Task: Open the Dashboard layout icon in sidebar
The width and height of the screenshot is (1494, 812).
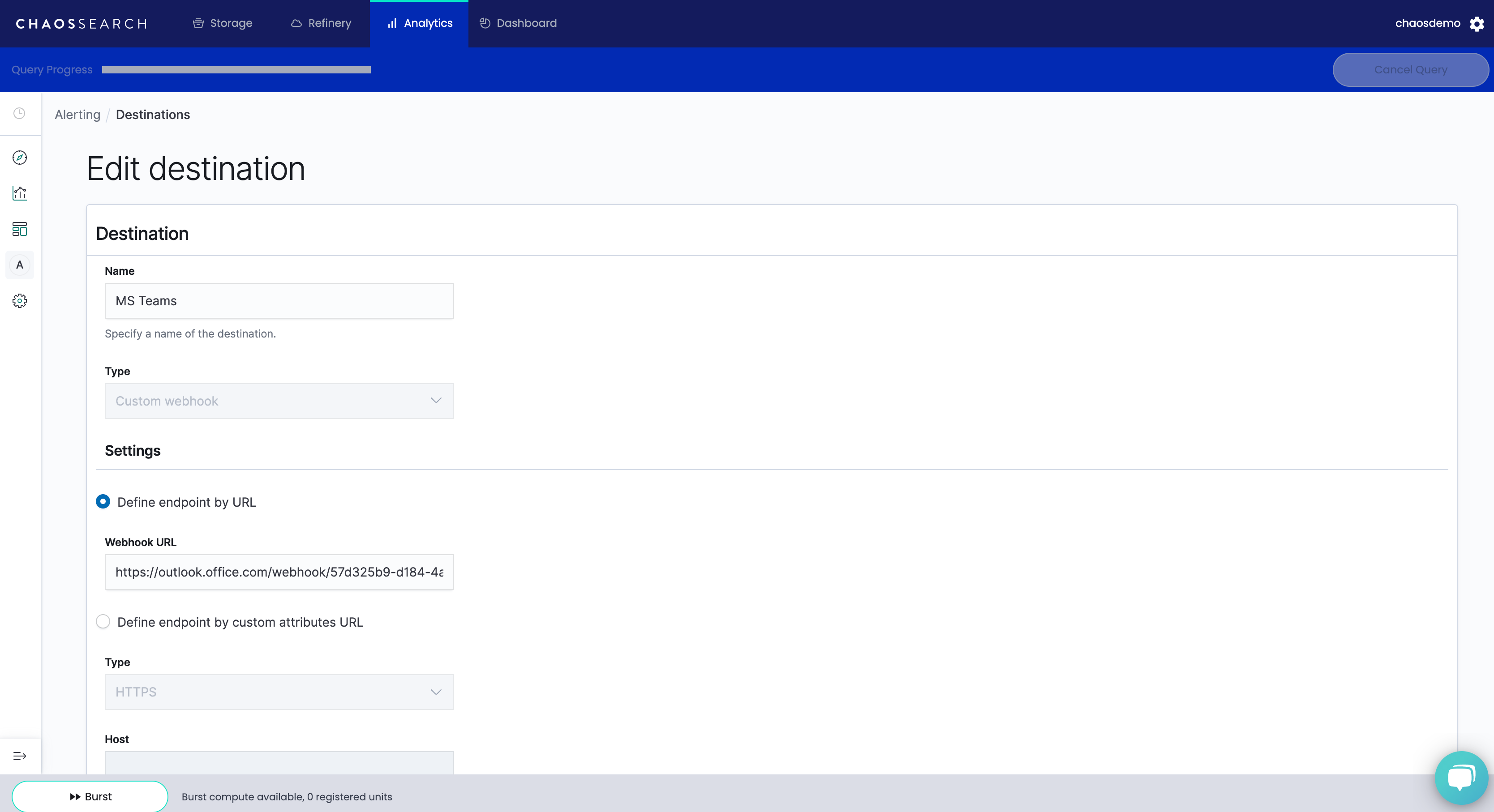Action: click(x=20, y=229)
